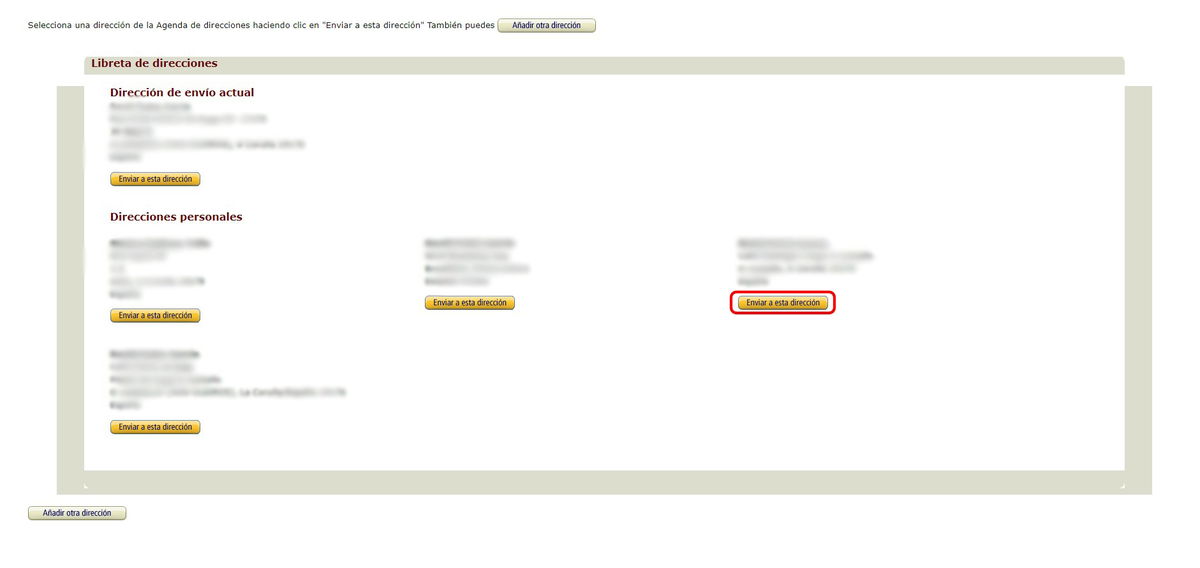Click the blurred first personal address on left
The height and width of the screenshot is (568, 1200).
click(x=160, y=268)
